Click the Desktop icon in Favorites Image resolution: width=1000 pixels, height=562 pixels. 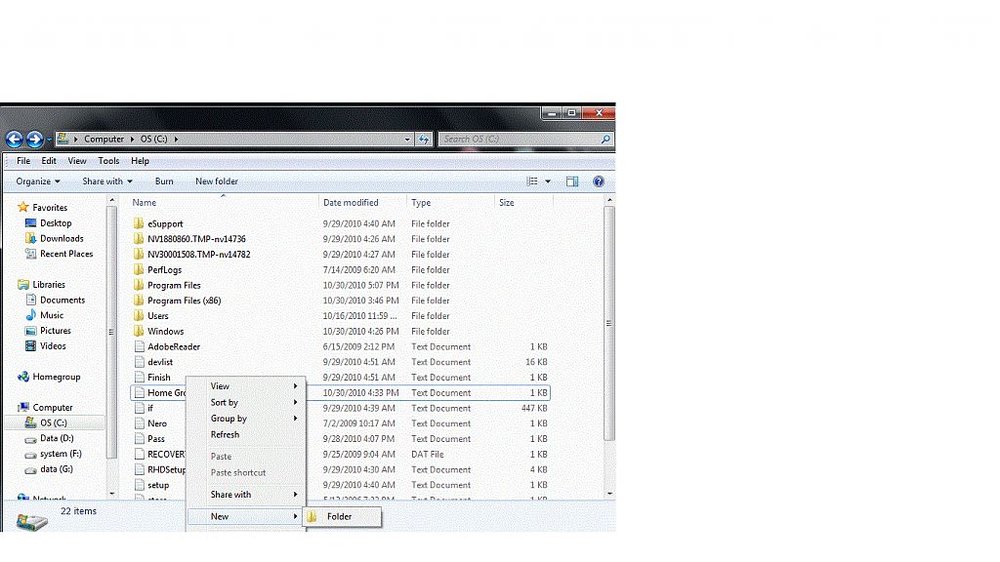pos(30,223)
